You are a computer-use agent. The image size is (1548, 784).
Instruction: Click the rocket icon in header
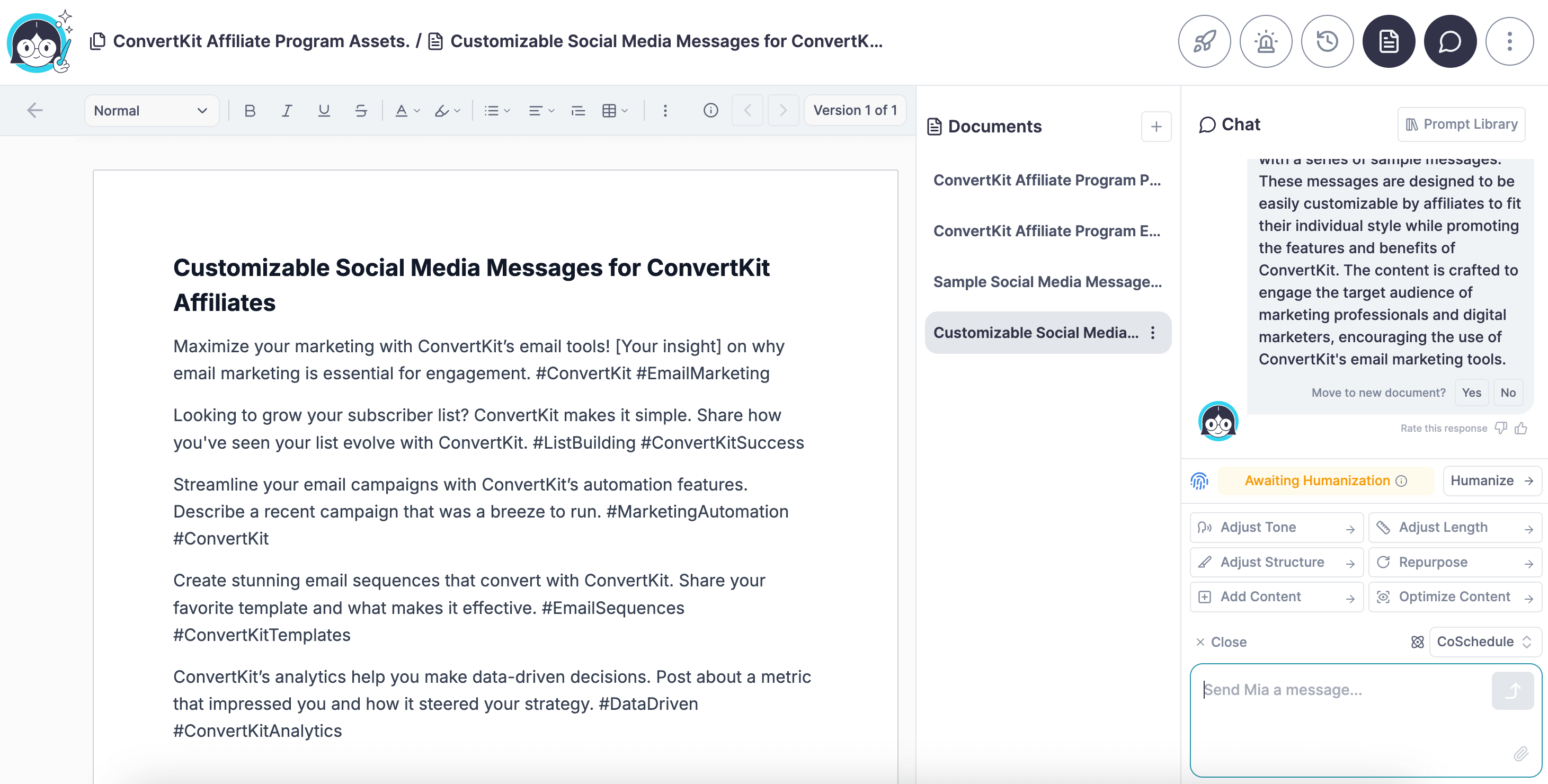tap(1204, 41)
